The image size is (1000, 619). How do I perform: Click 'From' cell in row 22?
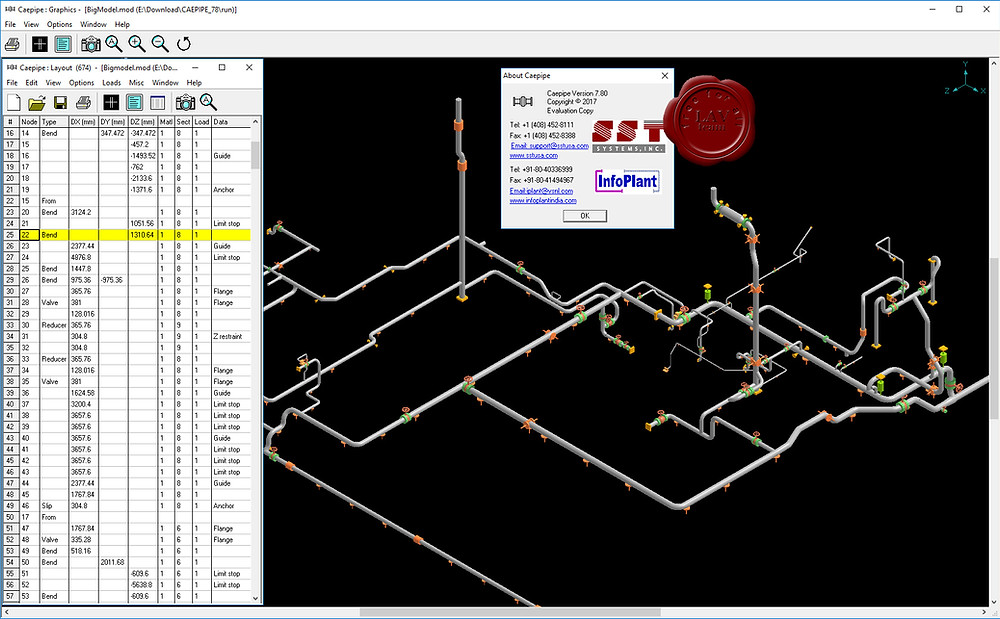click(x=54, y=201)
